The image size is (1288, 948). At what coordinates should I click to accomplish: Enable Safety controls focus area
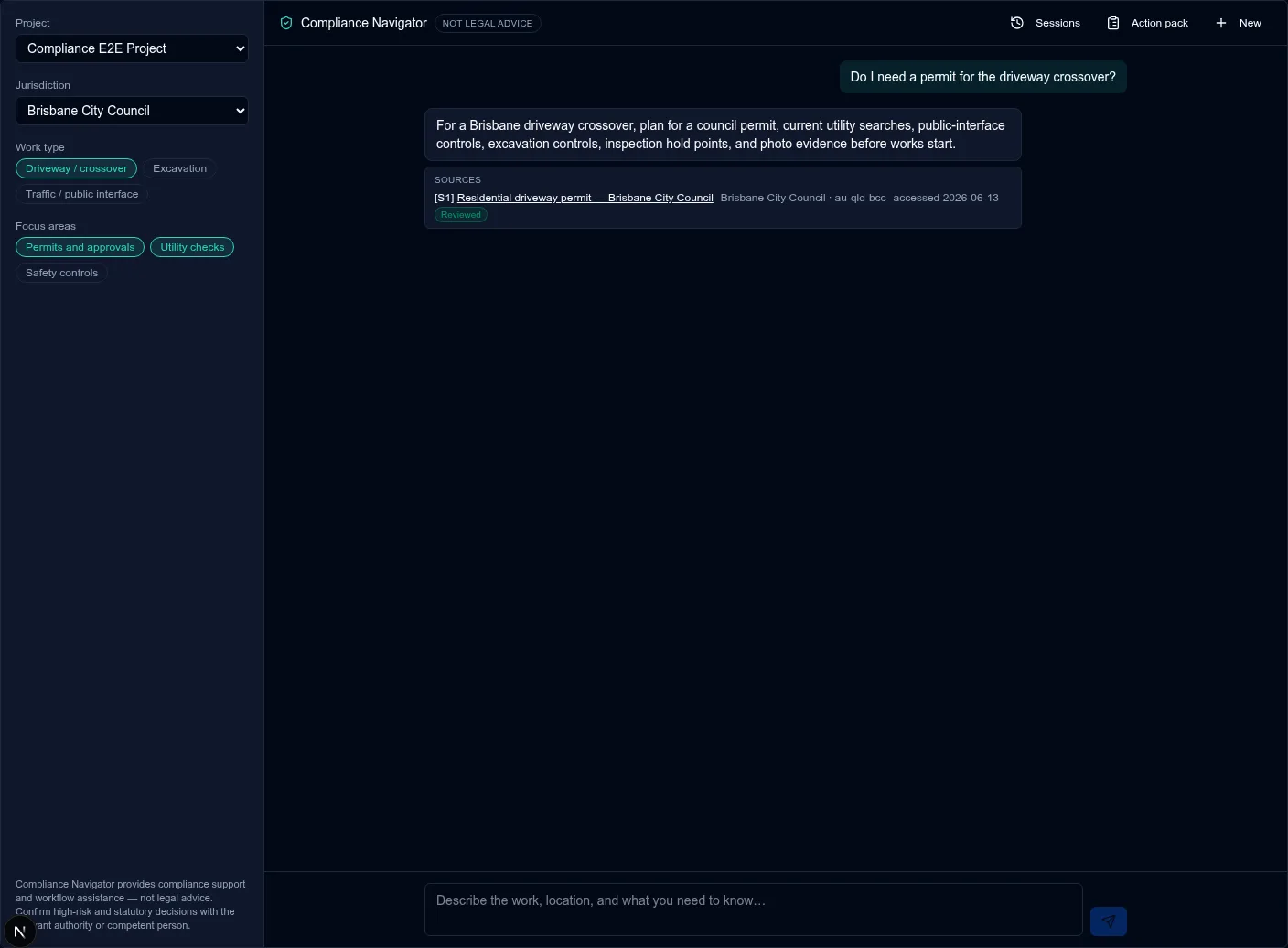point(62,273)
